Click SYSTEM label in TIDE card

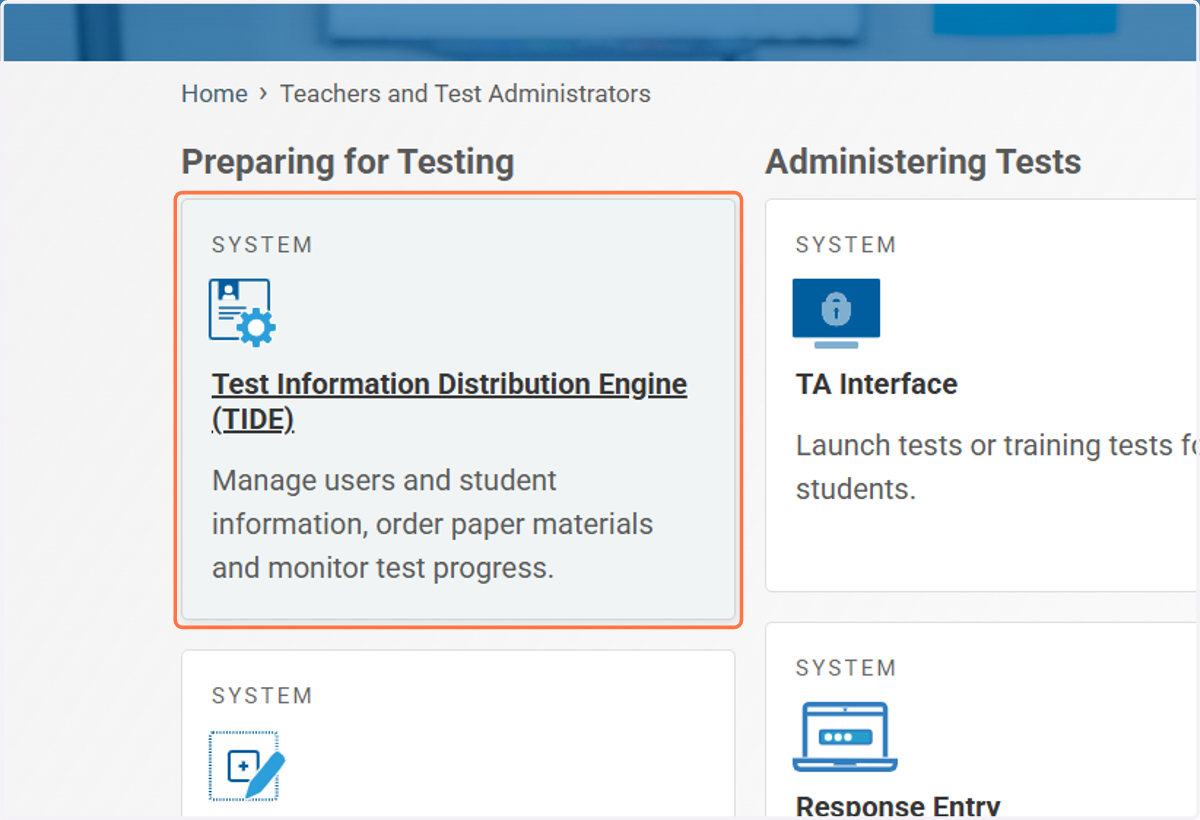coord(262,245)
